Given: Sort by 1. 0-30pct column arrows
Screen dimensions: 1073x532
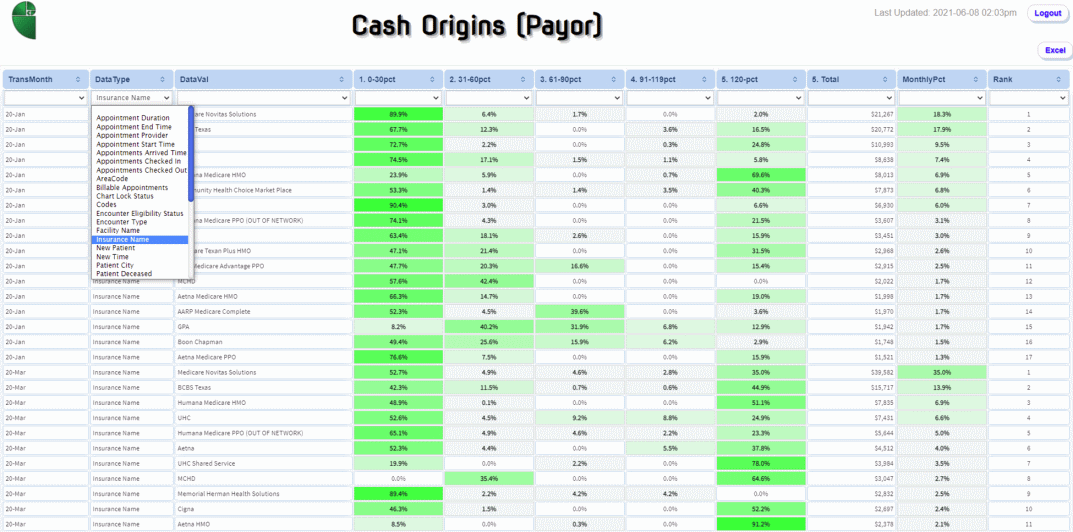Looking at the screenshot, I should click(x=432, y=80).
